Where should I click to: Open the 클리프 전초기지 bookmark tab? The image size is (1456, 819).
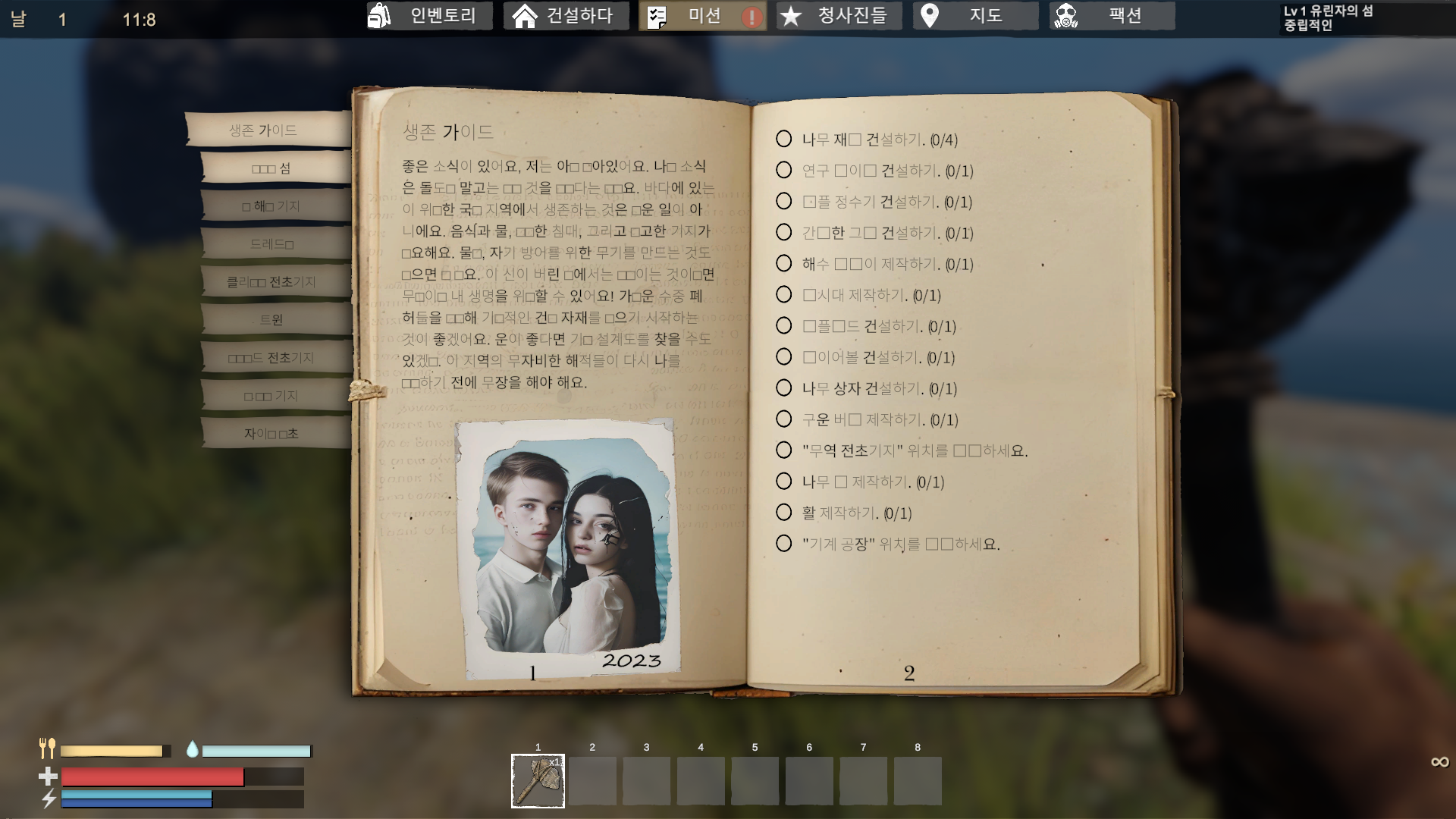pos(271,282)
